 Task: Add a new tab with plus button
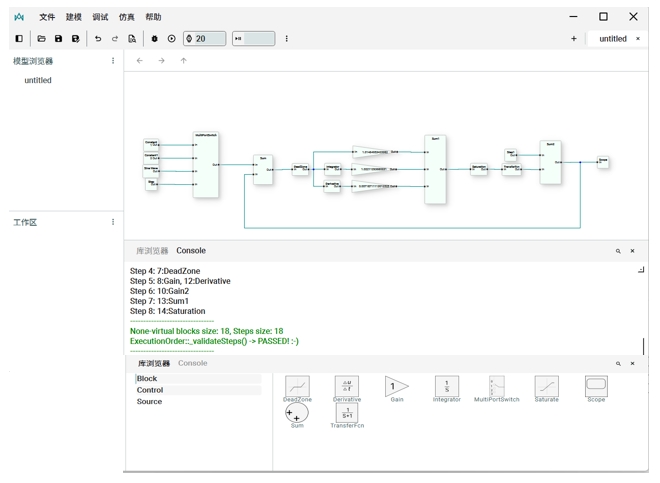point(574,39)
